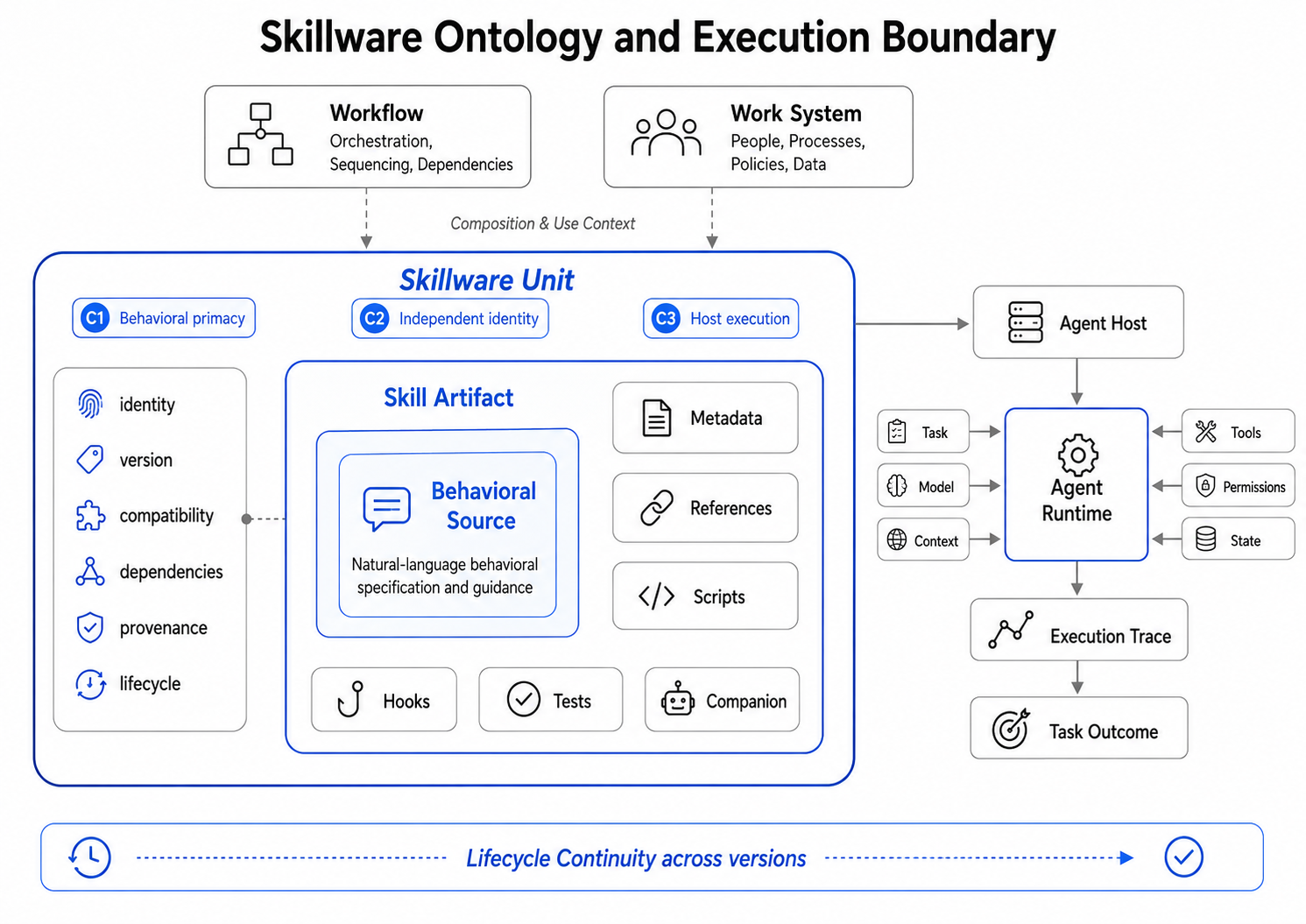This screenshot has height=924, width=1306.
Task: Click the Model brain icon
Action: pyautogui.click(x=897, y=486)
